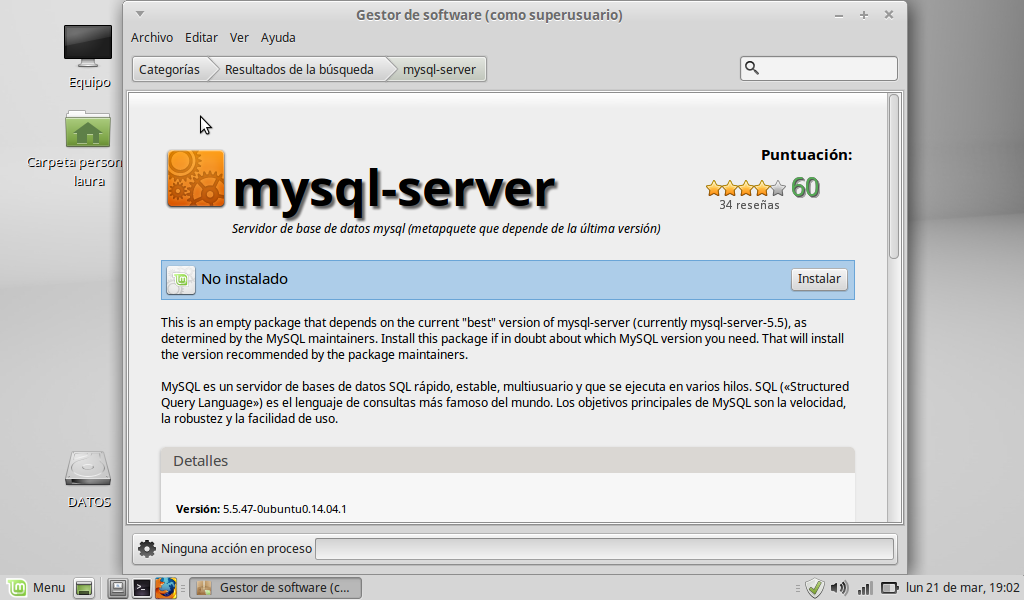Viewport: 1024px width, 600px height.
Task: Return to Resultados de la búsqueda
Action: [299, 69]
